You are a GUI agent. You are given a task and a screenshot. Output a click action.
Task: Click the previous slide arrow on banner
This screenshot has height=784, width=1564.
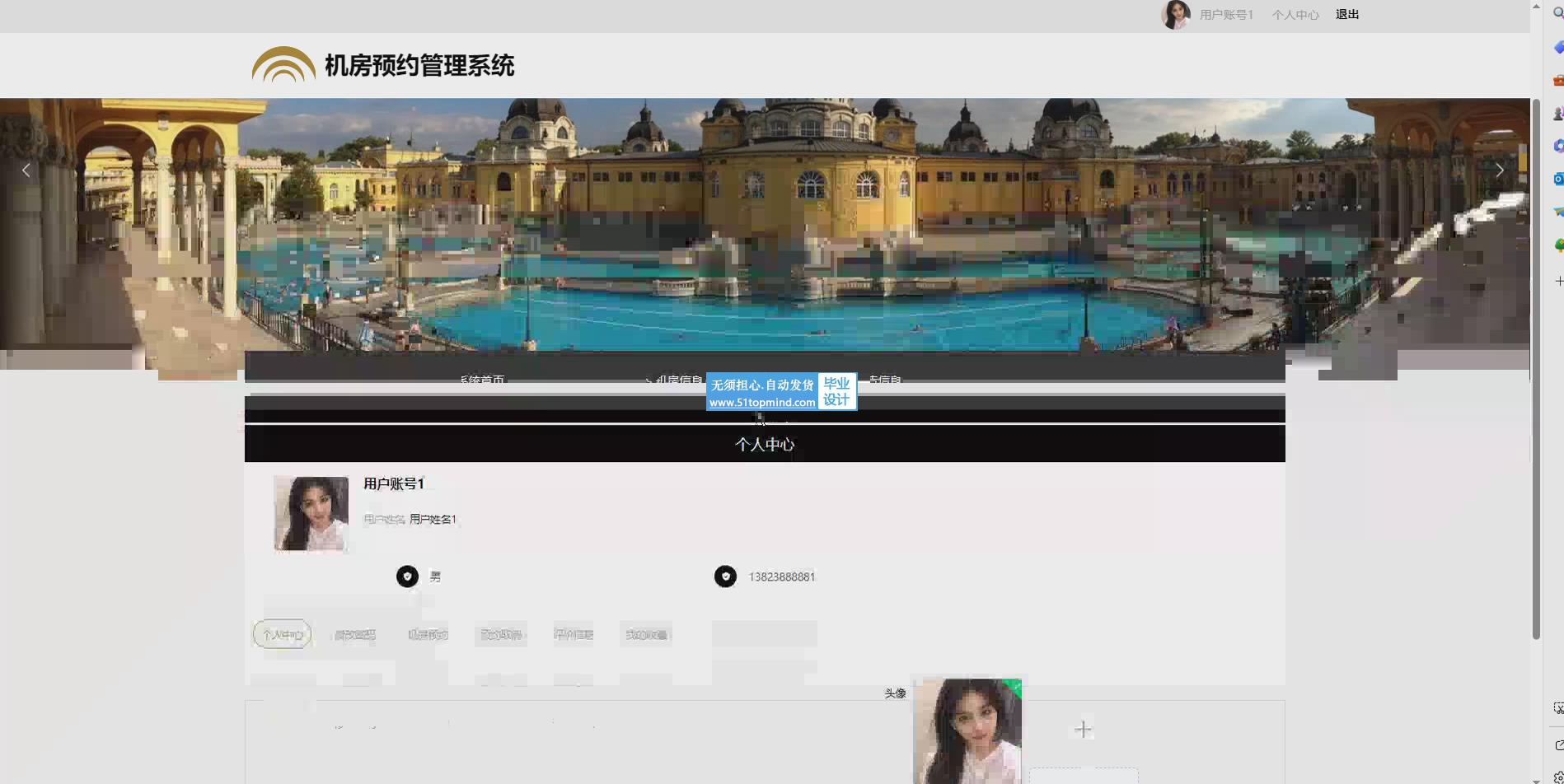(26, 170)
